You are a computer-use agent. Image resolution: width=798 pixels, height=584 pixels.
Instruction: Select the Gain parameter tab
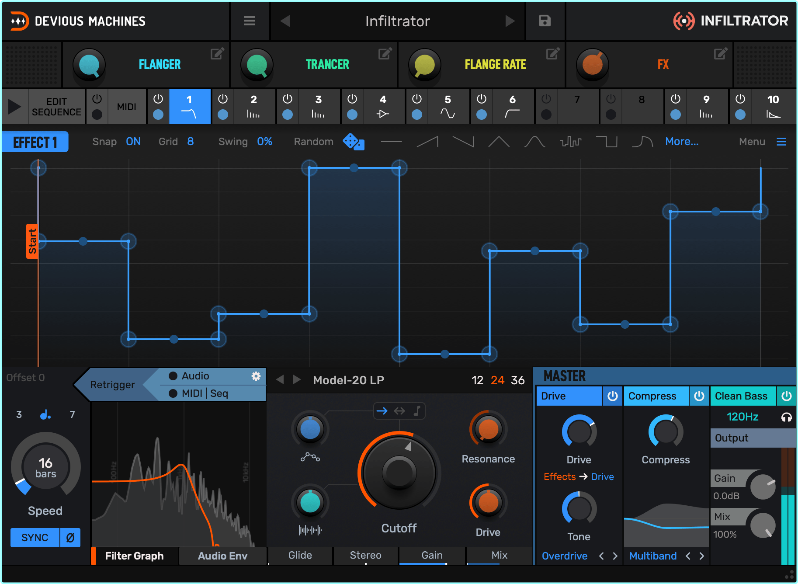point(432,556)
